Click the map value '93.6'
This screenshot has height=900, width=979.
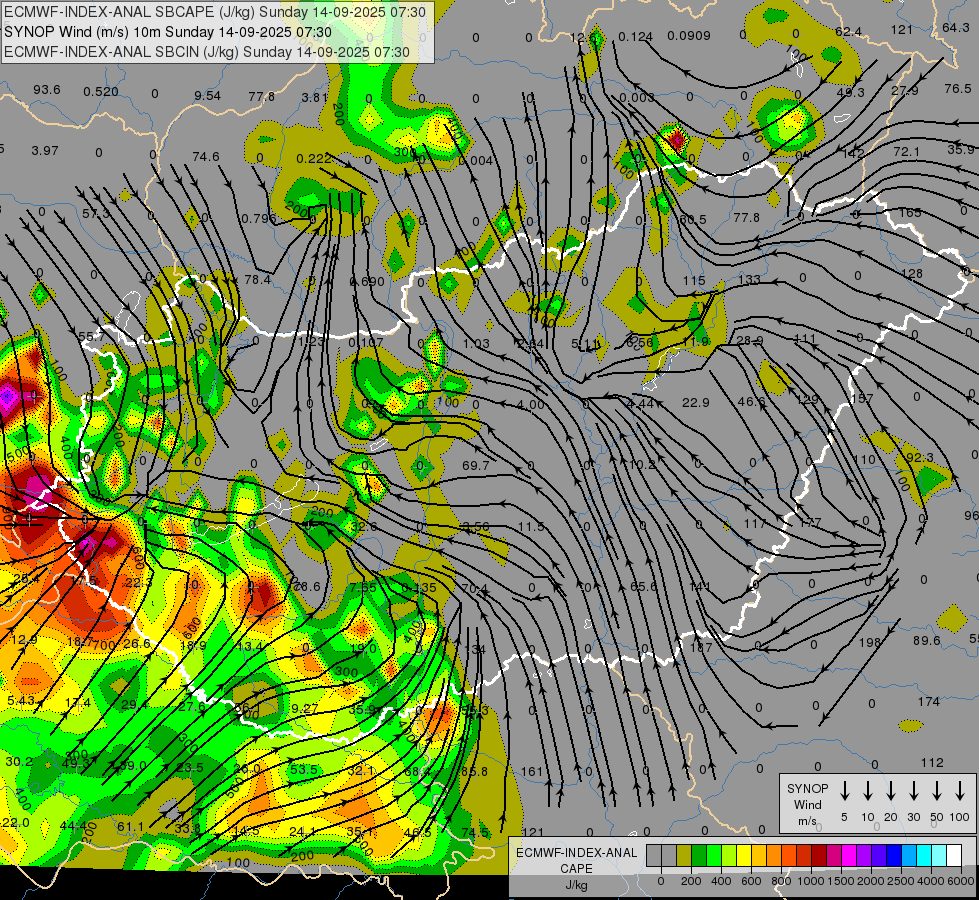pos(47,90)
